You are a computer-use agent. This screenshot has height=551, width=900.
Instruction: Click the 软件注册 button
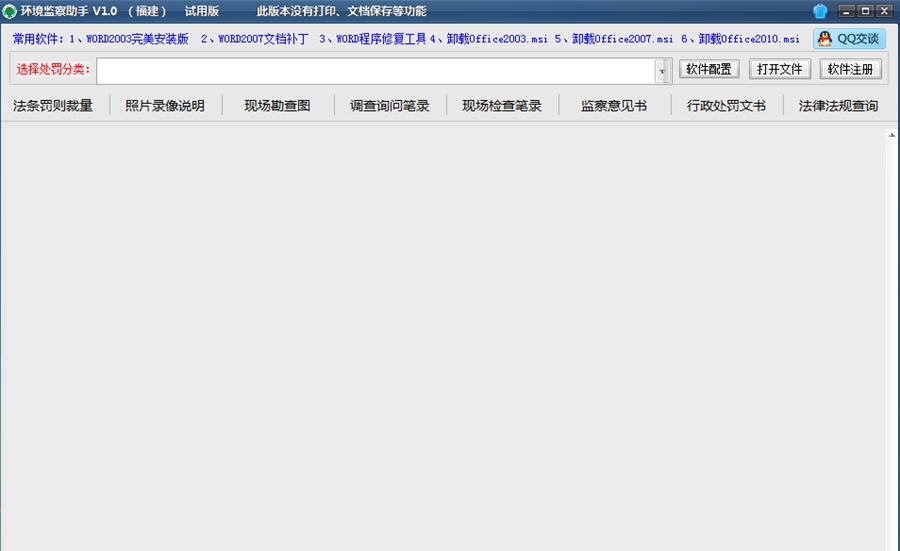850,69
